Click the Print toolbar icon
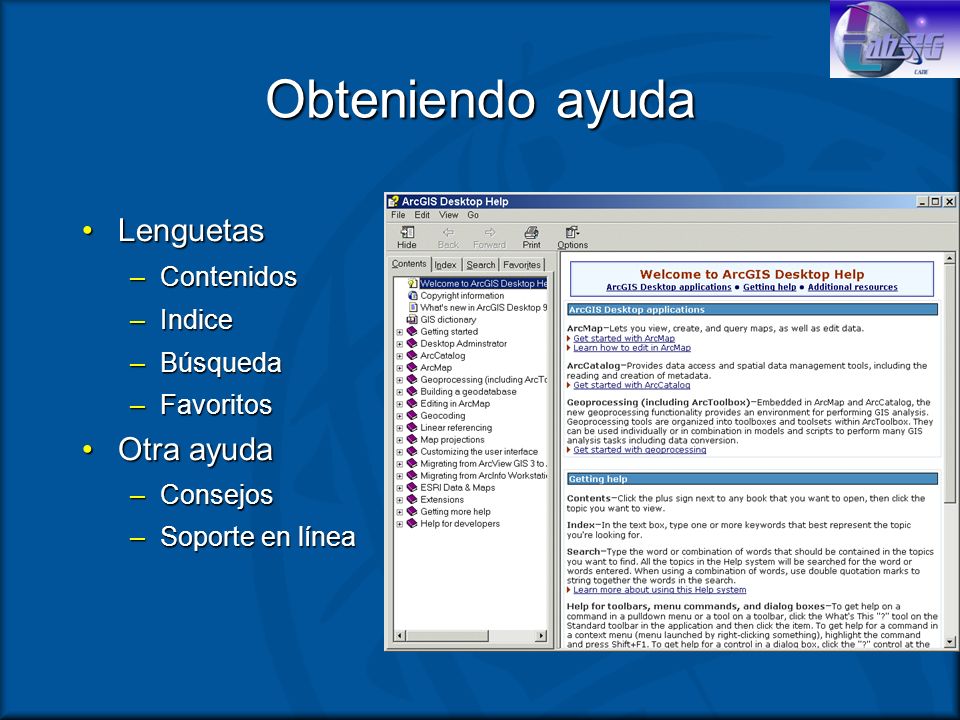The height and width of the screenshot is (720, 960). click(531, 233)
